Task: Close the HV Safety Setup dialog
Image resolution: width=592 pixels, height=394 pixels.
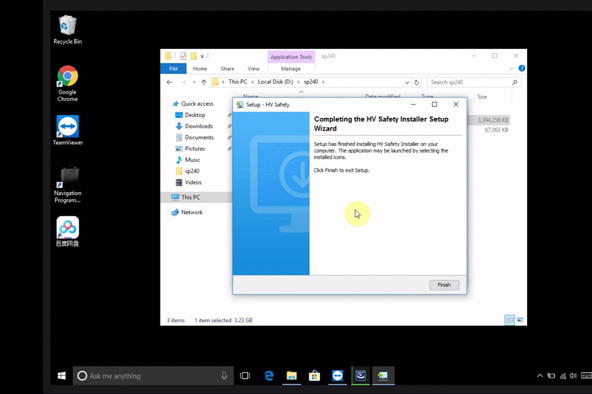Action: pos(456,105)
